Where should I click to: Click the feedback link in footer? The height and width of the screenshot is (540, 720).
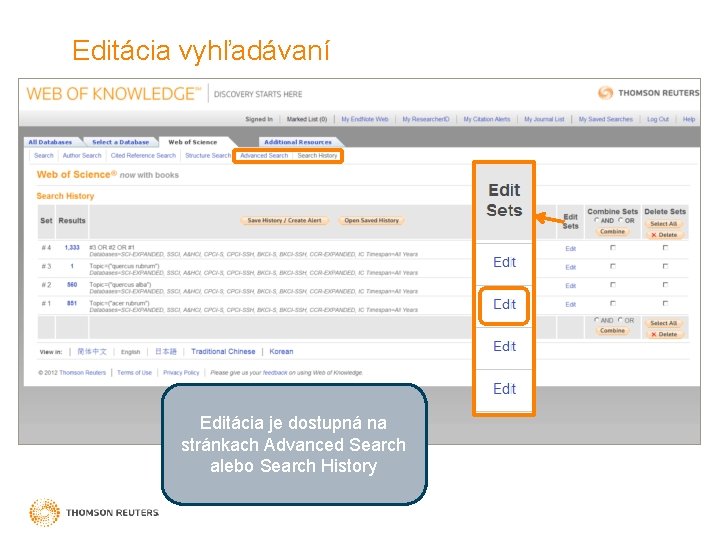(x=275, y=372)
